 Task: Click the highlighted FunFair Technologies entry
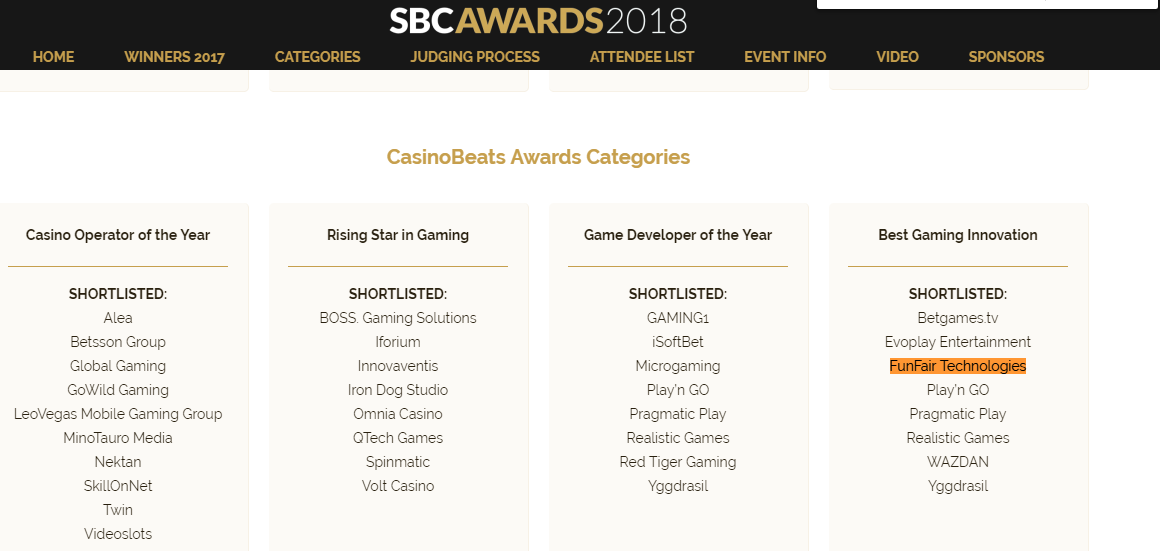(x=958, y=366)
